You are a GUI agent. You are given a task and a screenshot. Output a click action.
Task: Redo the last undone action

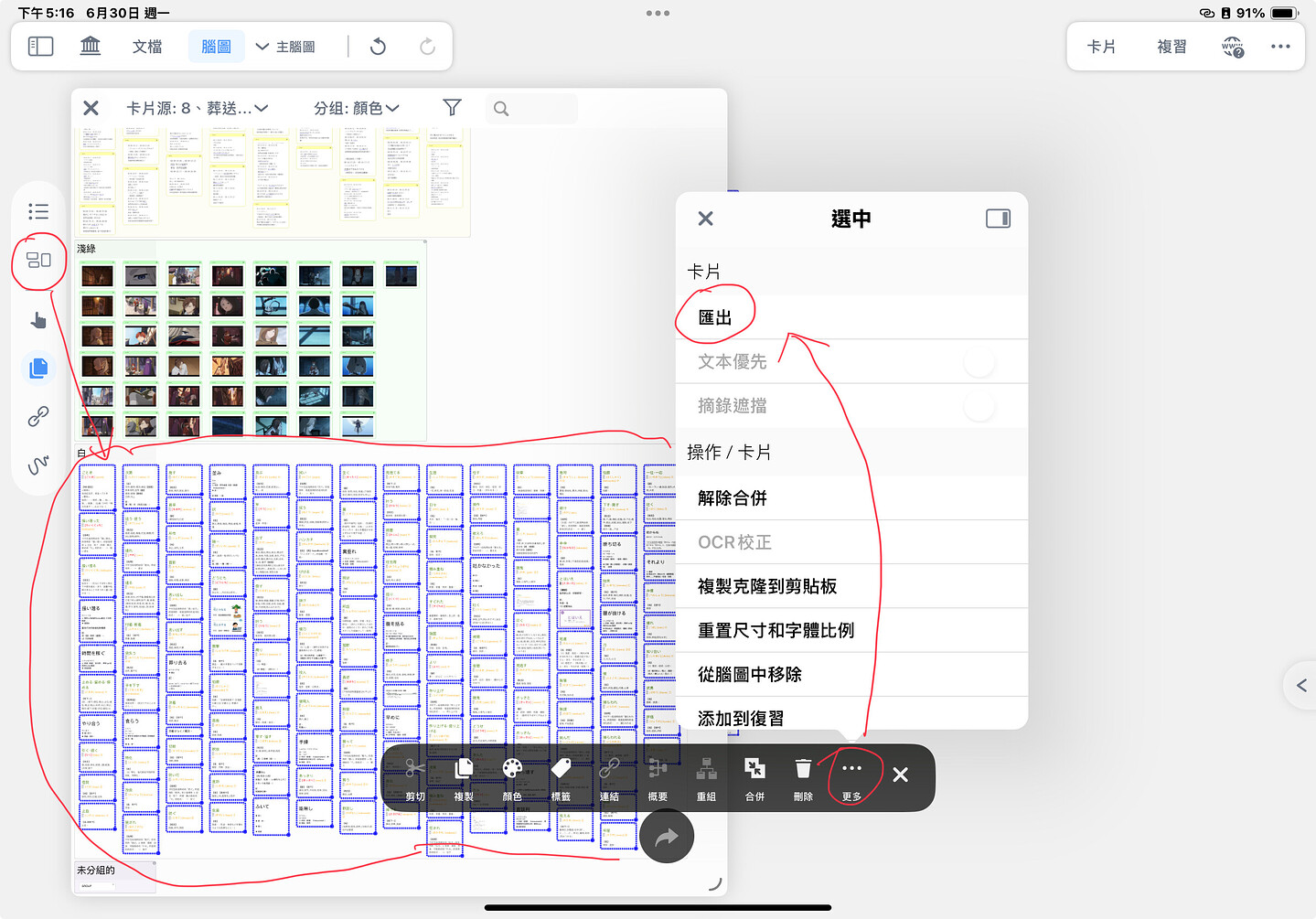coord(427,47)
